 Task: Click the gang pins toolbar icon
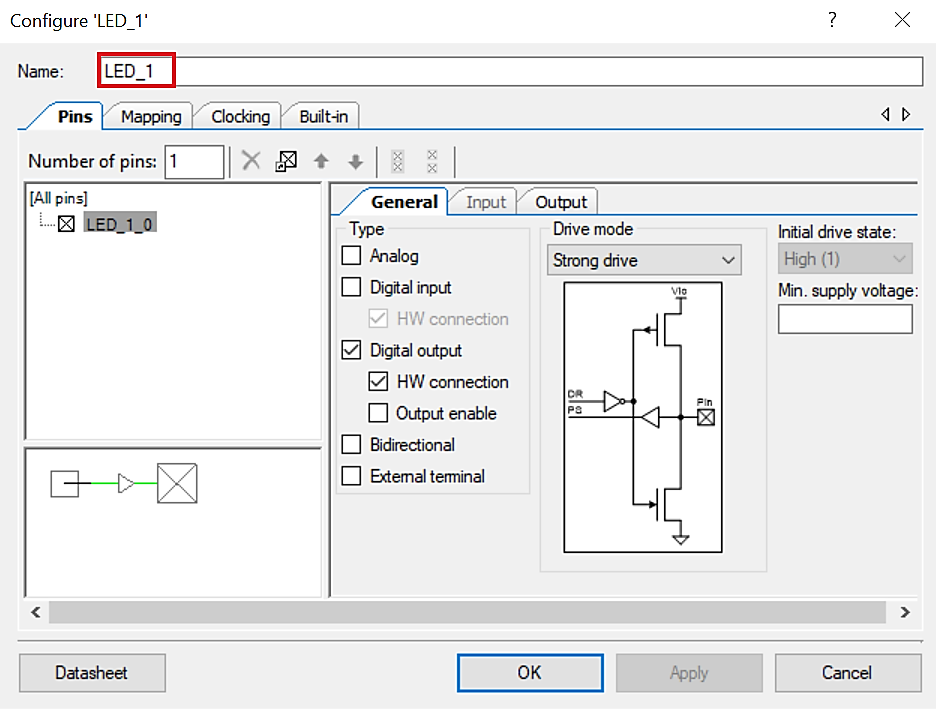[398, 161]
